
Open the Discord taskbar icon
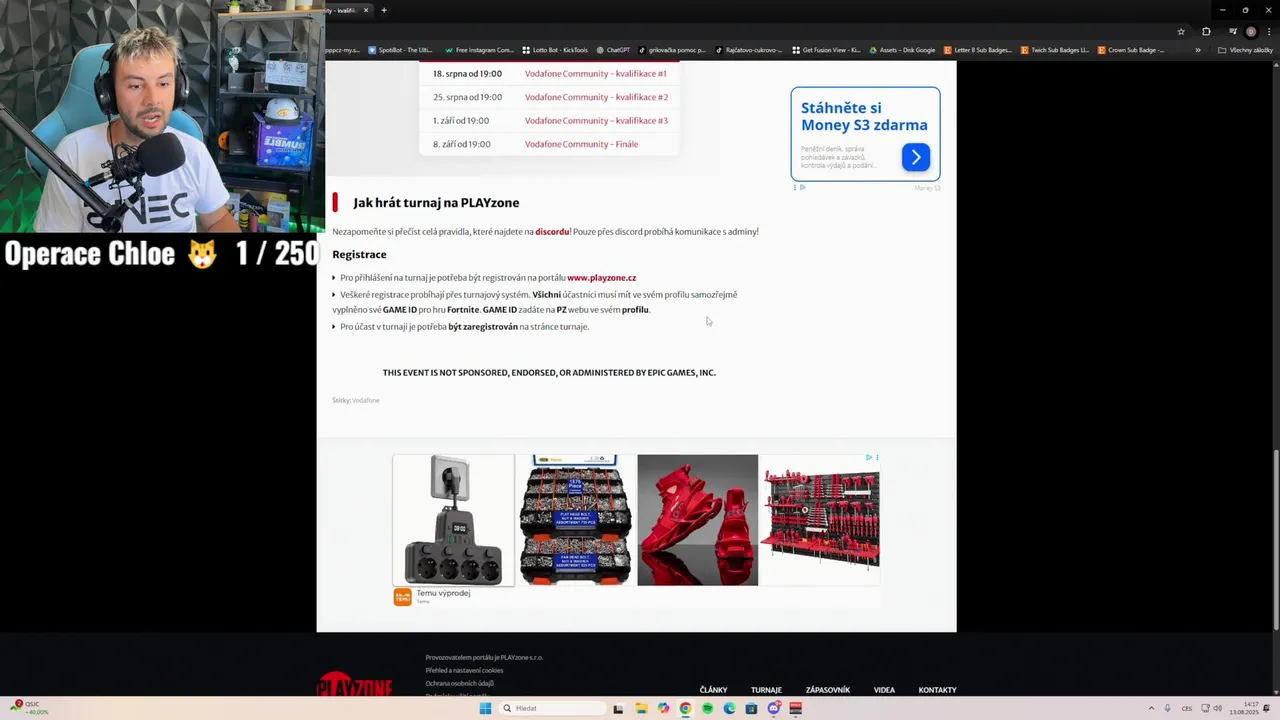click(773, 708)
